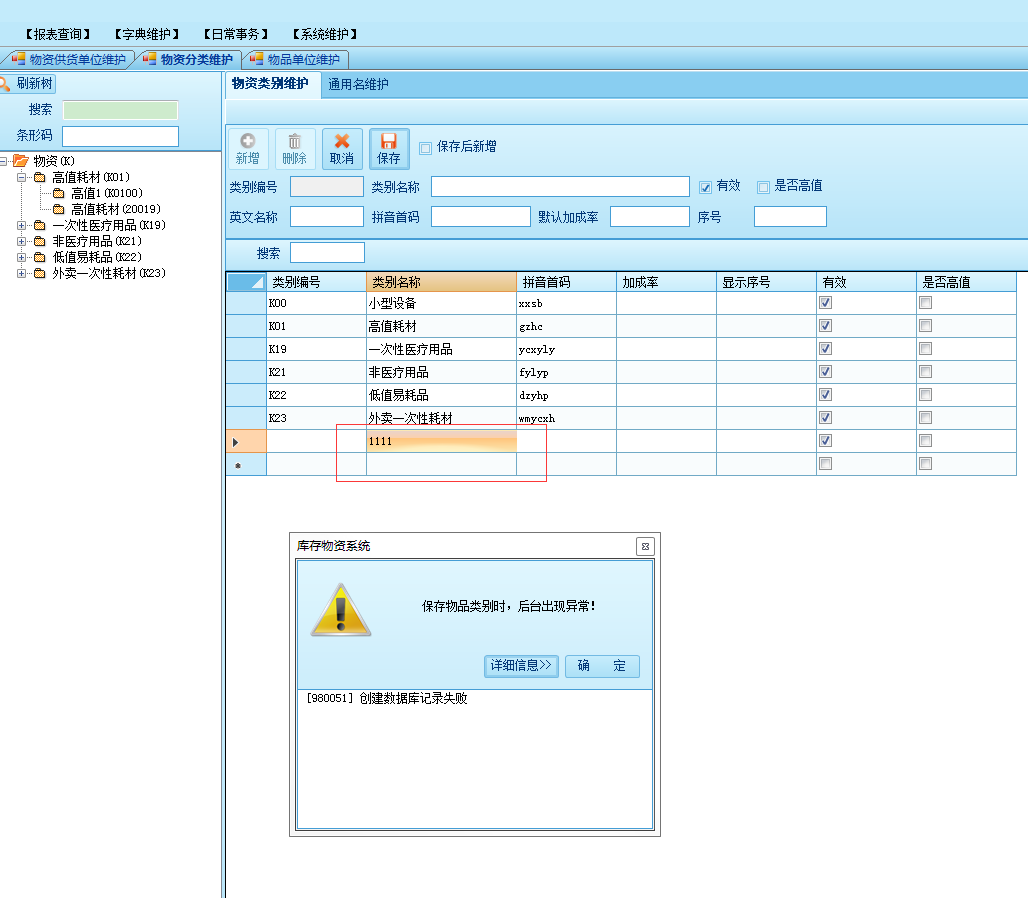Check the 是否高值 checkbox in the form

(x=763, y=187)
